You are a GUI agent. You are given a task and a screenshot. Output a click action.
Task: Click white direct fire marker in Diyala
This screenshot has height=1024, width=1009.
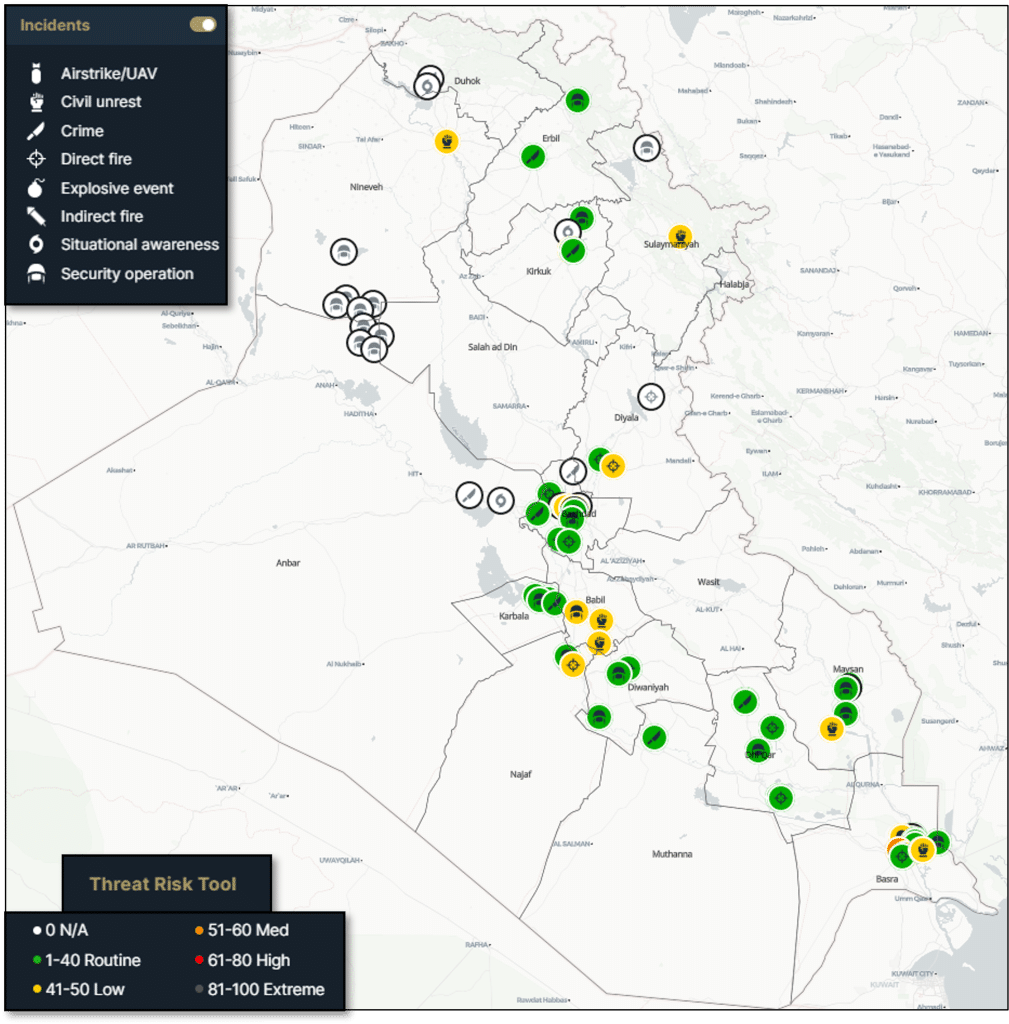pyautogui.click(x=651, y=396)
